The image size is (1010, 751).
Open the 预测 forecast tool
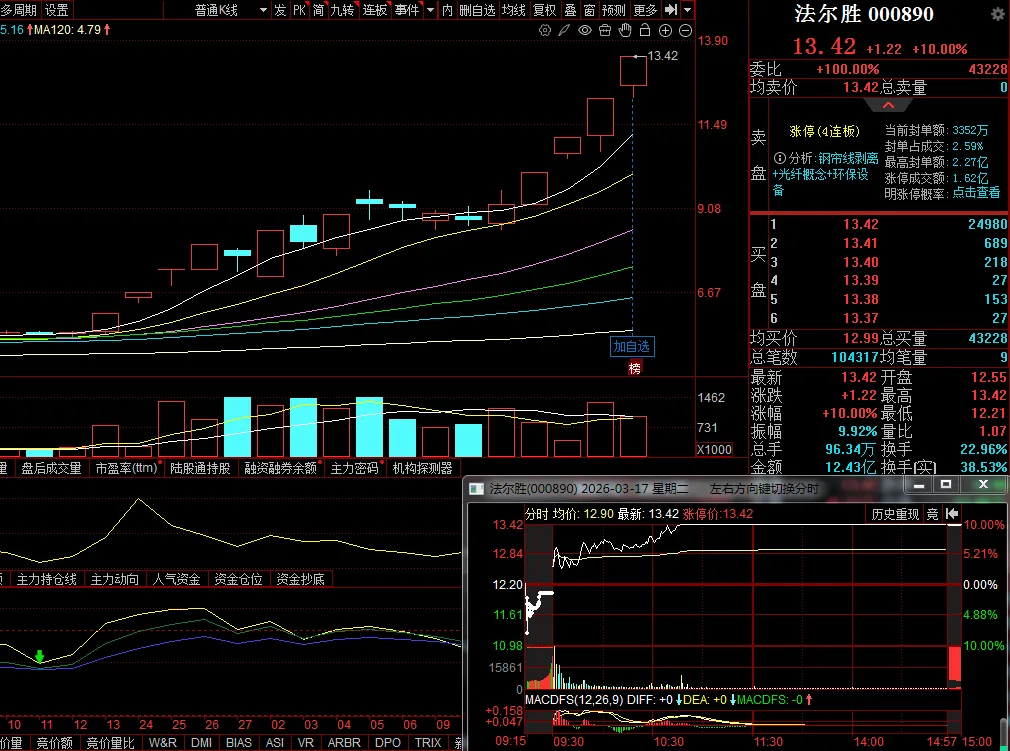point(614,10)
